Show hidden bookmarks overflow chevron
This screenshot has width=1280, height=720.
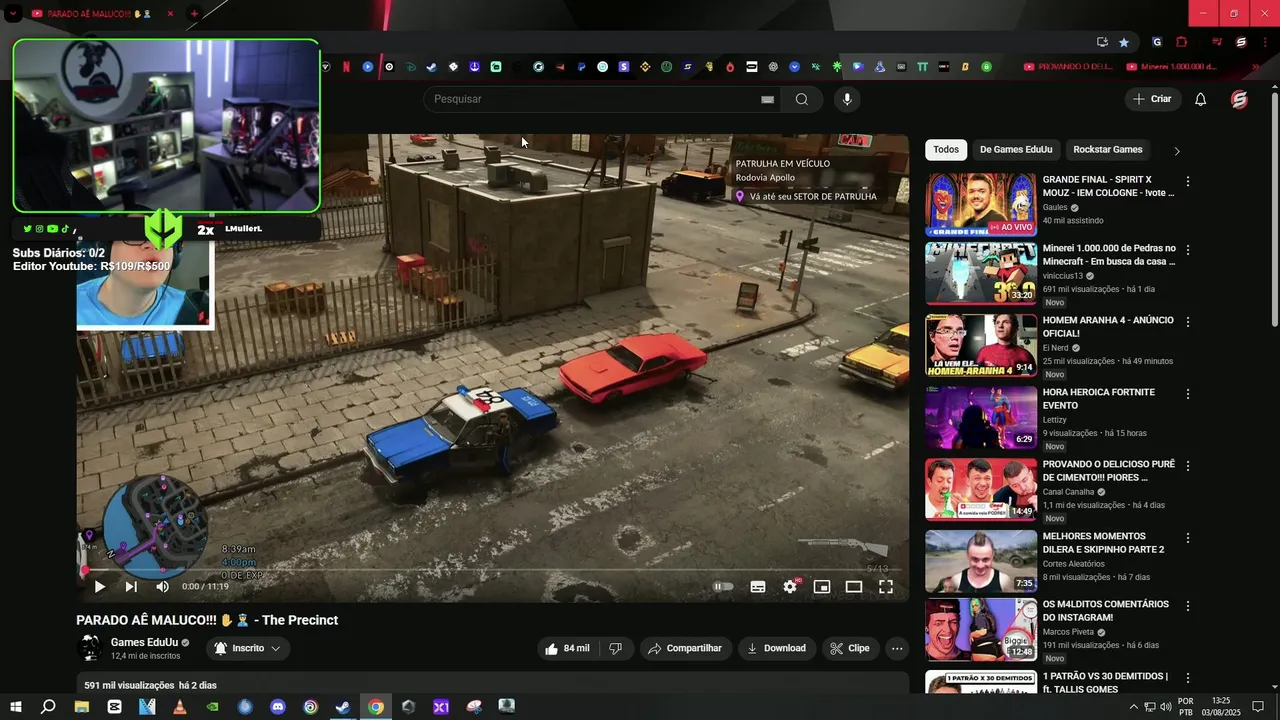[x=1255, y=67]
